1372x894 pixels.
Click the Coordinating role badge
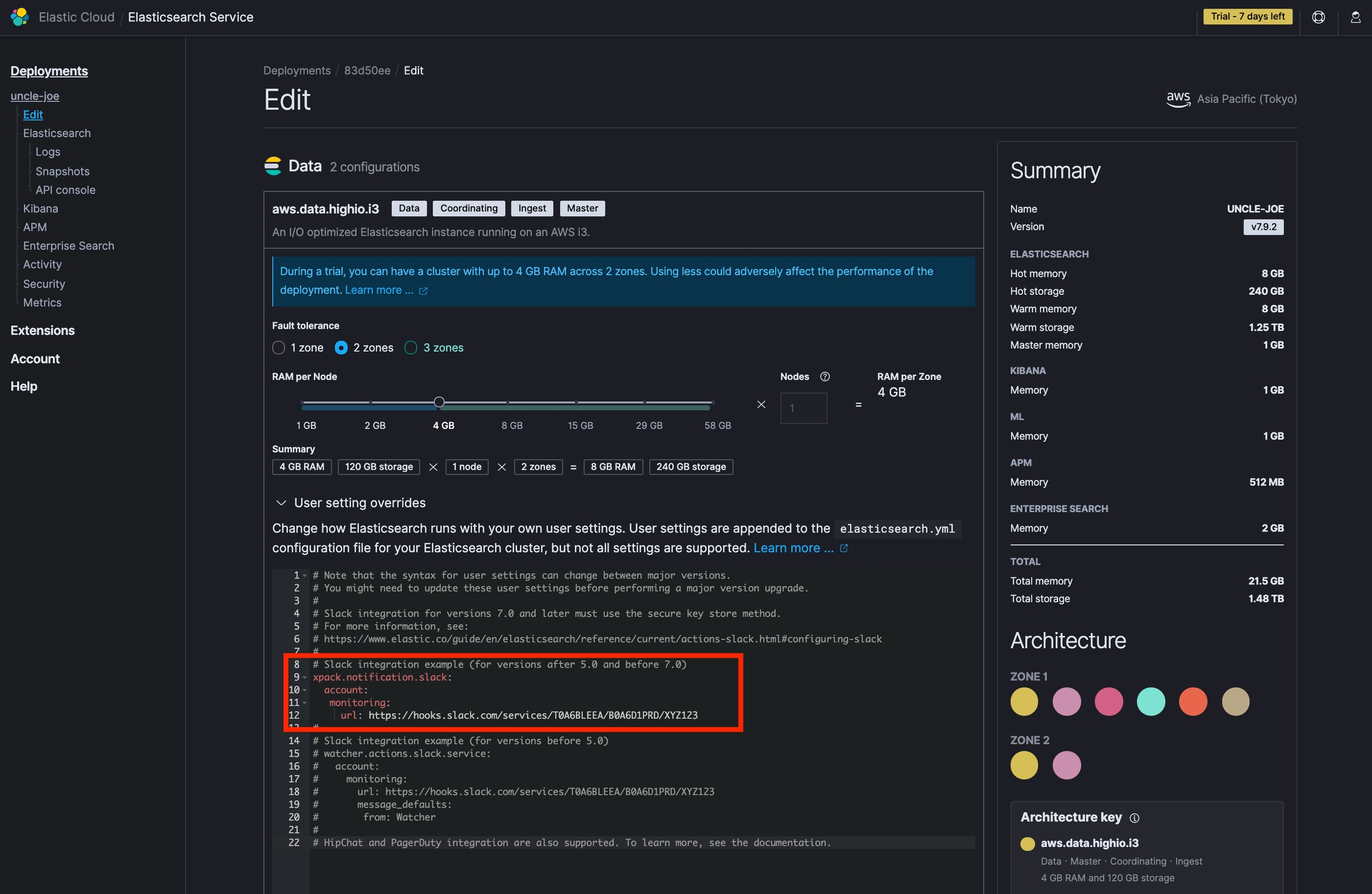469,208
